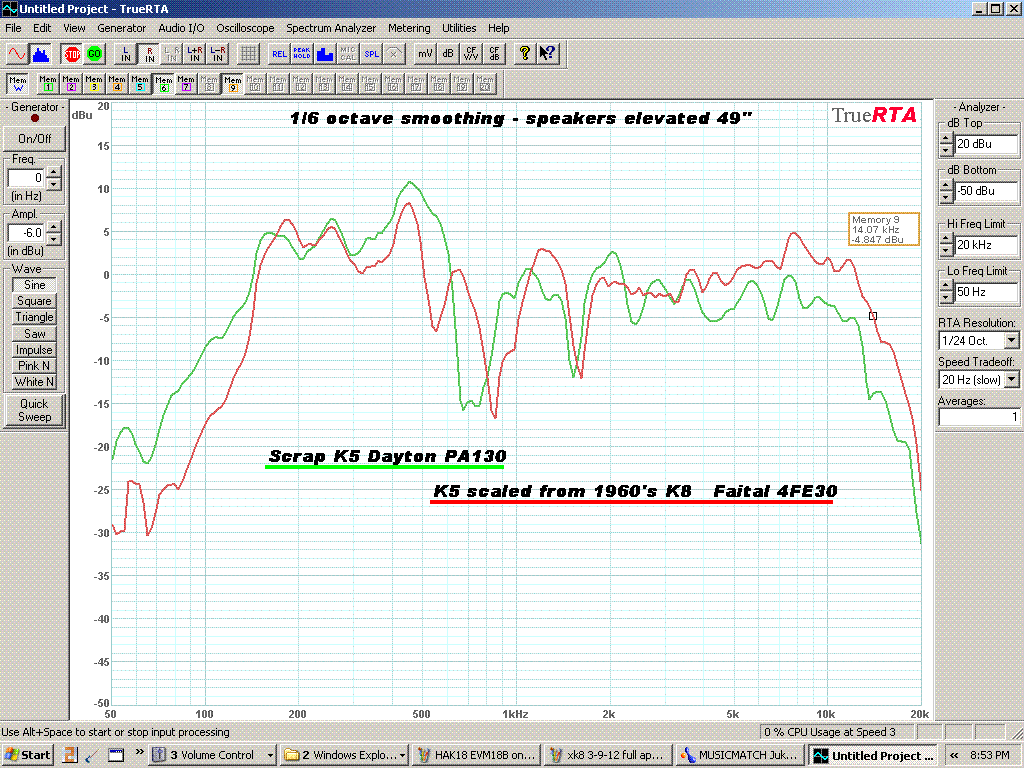Enable REL relative mode
Viewport: 1024px width, 768px height.
point(279,54)
